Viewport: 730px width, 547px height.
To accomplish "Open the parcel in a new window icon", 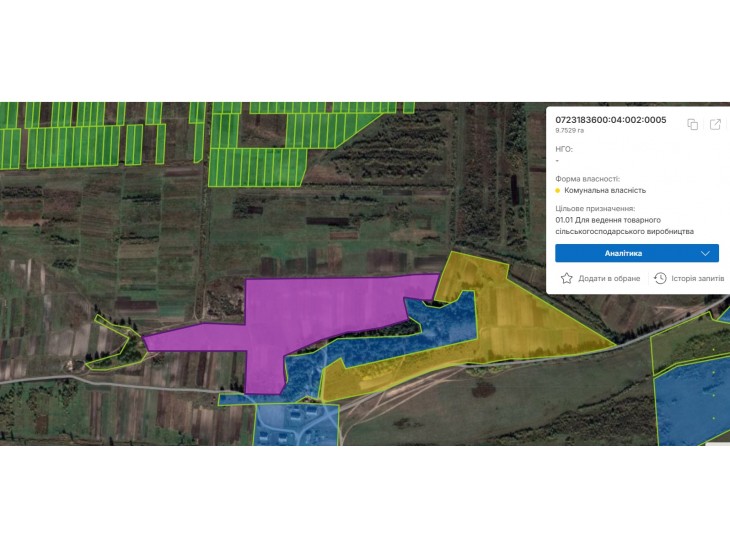I will 715,124.
